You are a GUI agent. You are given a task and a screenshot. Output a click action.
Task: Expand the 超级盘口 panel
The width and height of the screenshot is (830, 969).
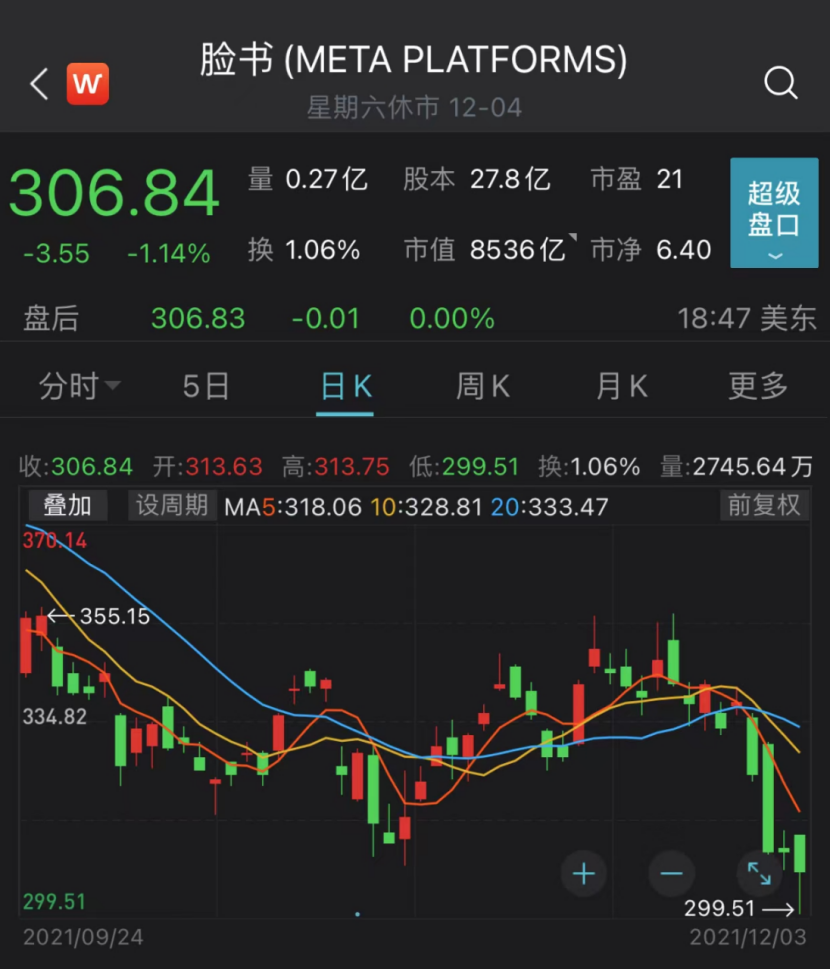pos(774,213)
